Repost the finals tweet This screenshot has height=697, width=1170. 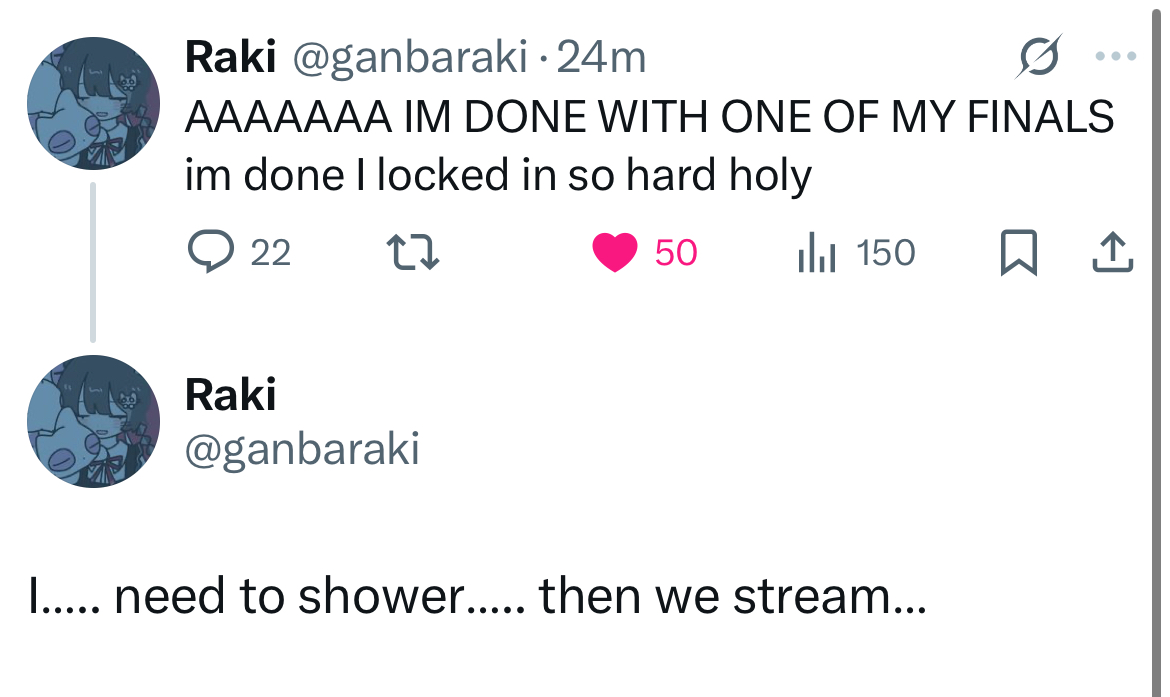413,253
